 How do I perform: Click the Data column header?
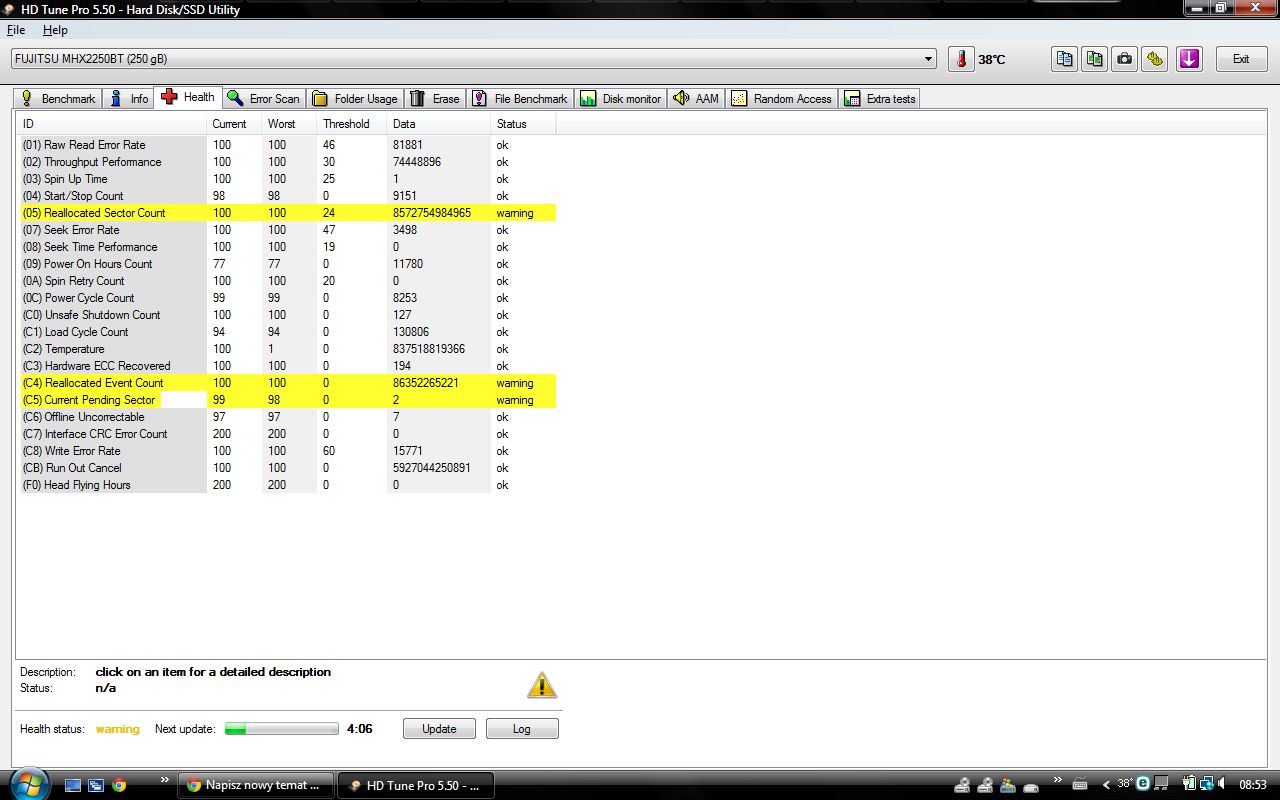point(438,124)
